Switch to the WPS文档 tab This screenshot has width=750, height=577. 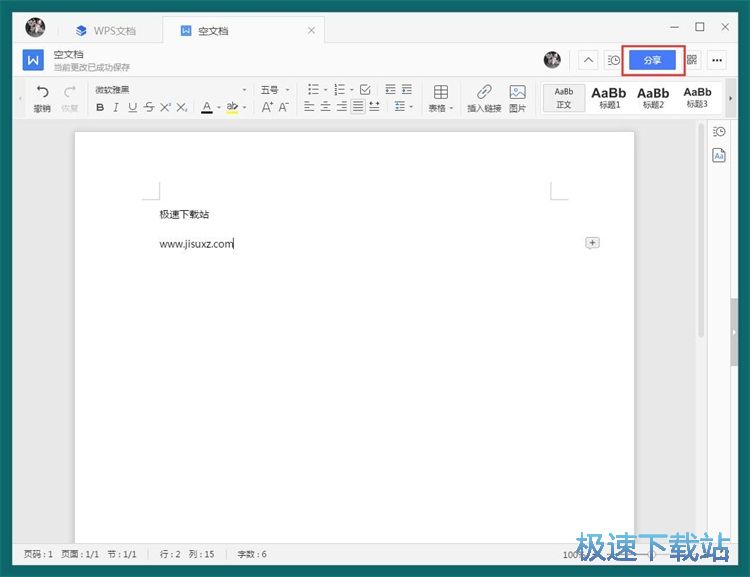pos(106,31)
